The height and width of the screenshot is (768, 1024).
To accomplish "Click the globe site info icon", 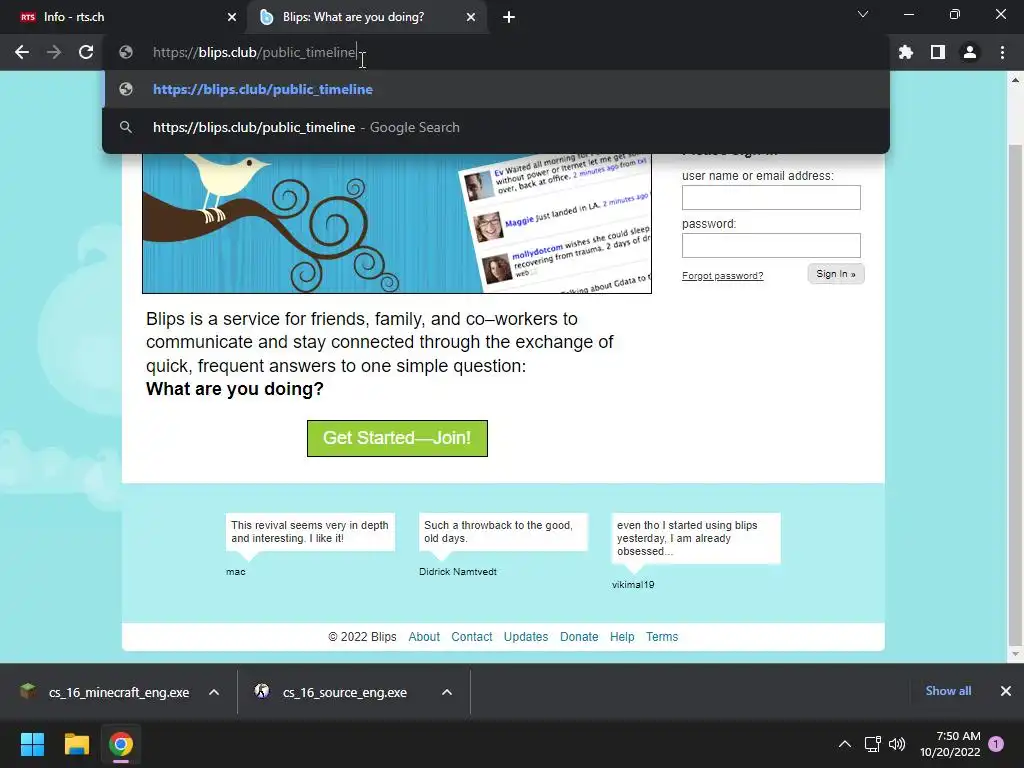I will pos(126,52).
